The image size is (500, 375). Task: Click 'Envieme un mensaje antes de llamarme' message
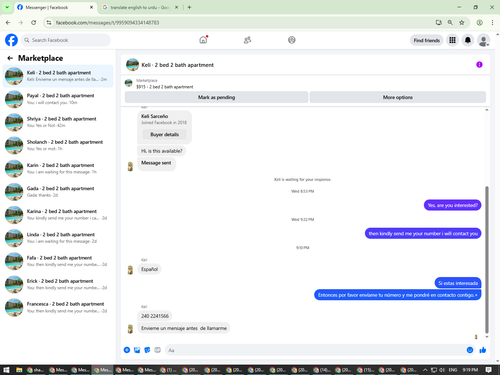184,328
